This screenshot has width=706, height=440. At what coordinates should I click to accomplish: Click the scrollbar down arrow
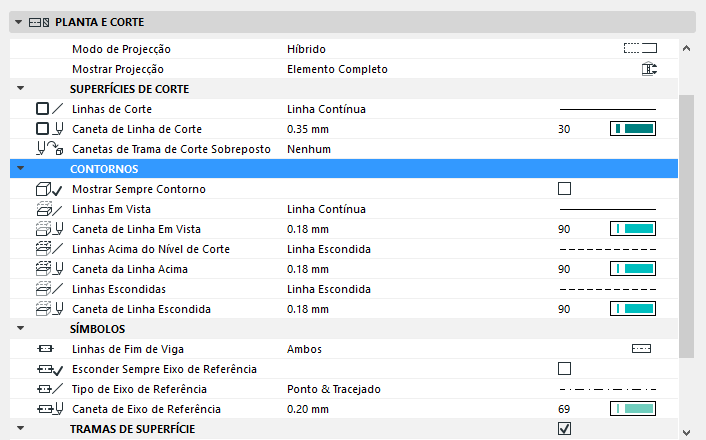(685, 431)
